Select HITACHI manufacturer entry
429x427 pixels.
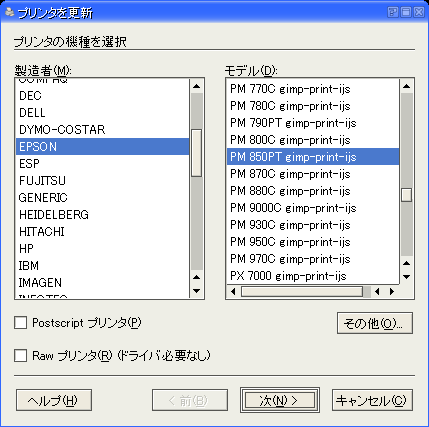[x=102, y=232]
